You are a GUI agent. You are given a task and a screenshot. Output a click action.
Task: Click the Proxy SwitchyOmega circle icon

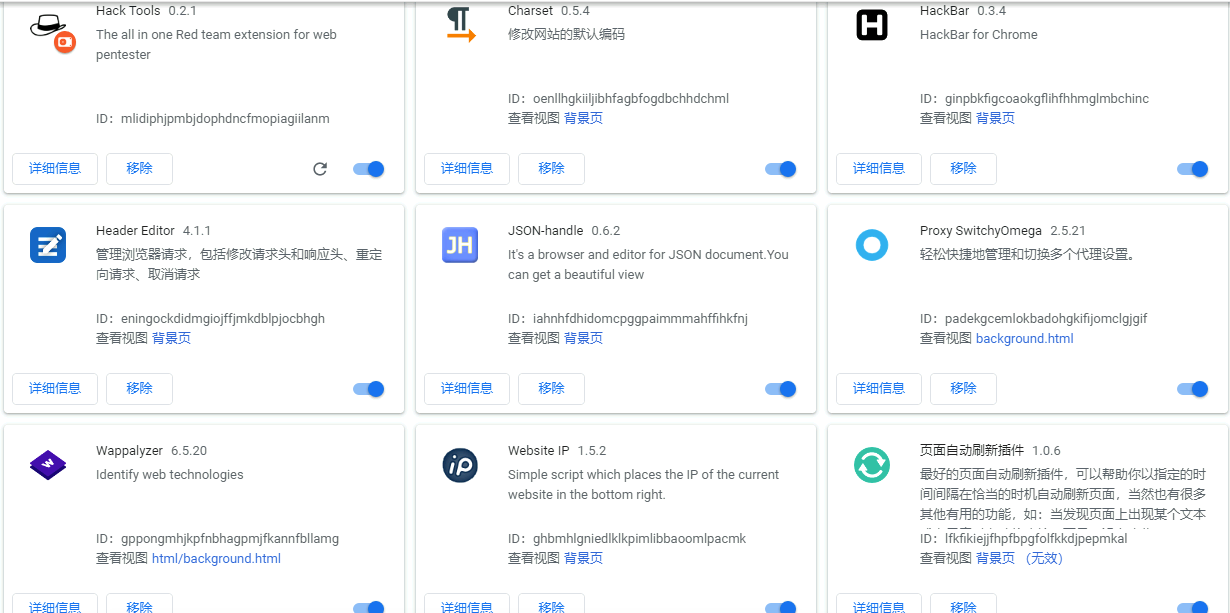(872, 245)
